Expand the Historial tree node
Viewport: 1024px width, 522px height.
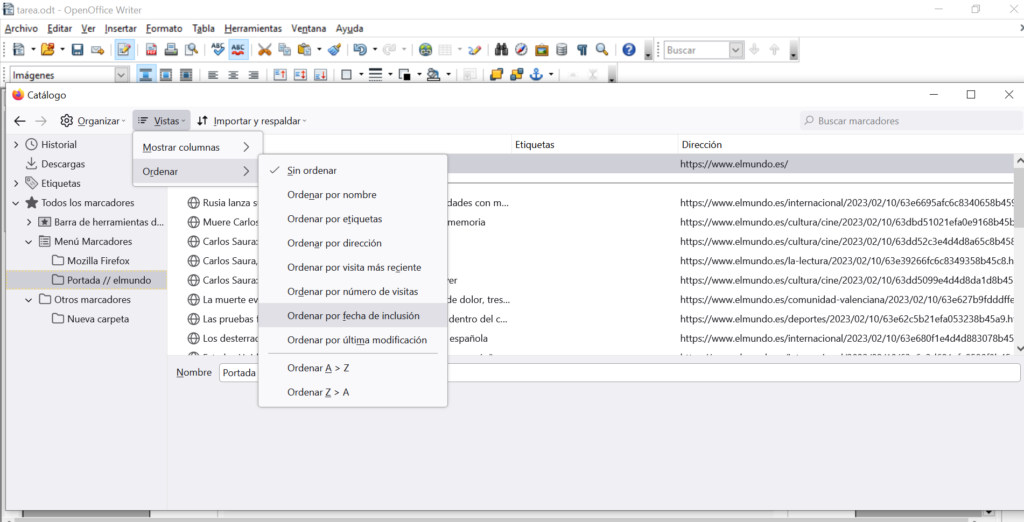pyautogui.click(x=16, y=145)
